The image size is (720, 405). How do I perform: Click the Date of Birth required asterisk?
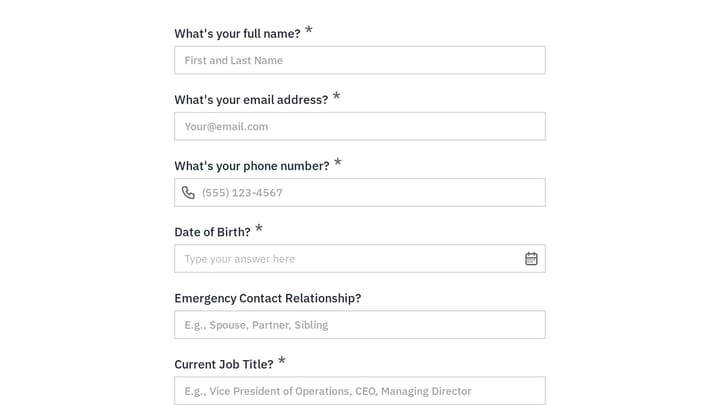point(259,228)
